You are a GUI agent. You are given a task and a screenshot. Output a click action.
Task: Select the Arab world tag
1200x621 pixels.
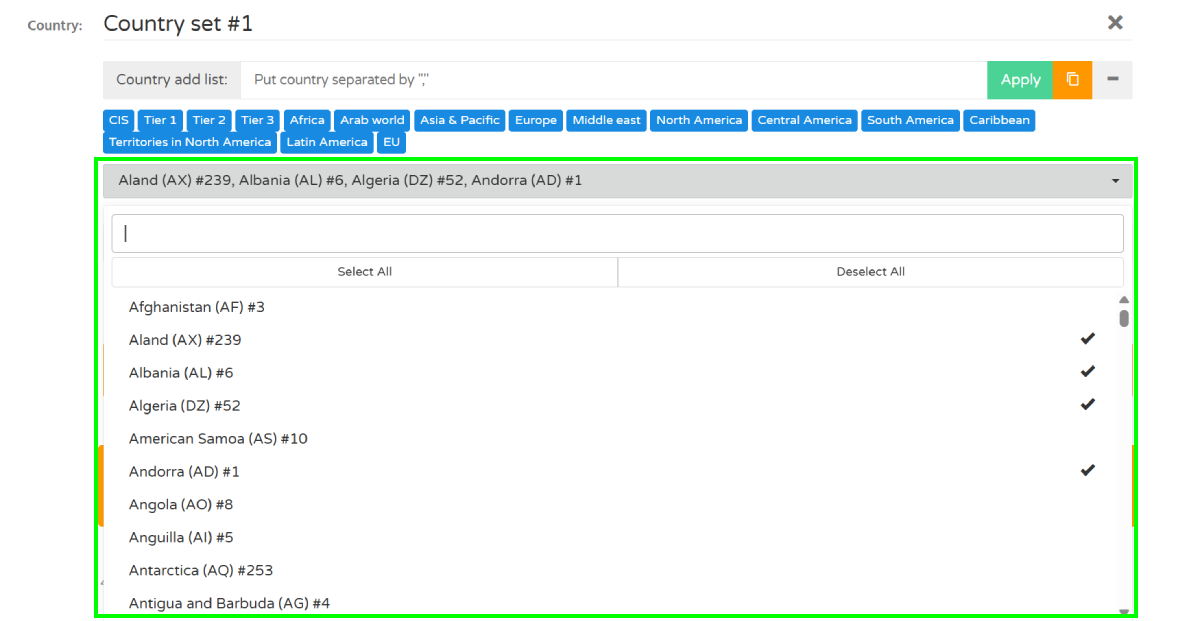tap(372, 120)
